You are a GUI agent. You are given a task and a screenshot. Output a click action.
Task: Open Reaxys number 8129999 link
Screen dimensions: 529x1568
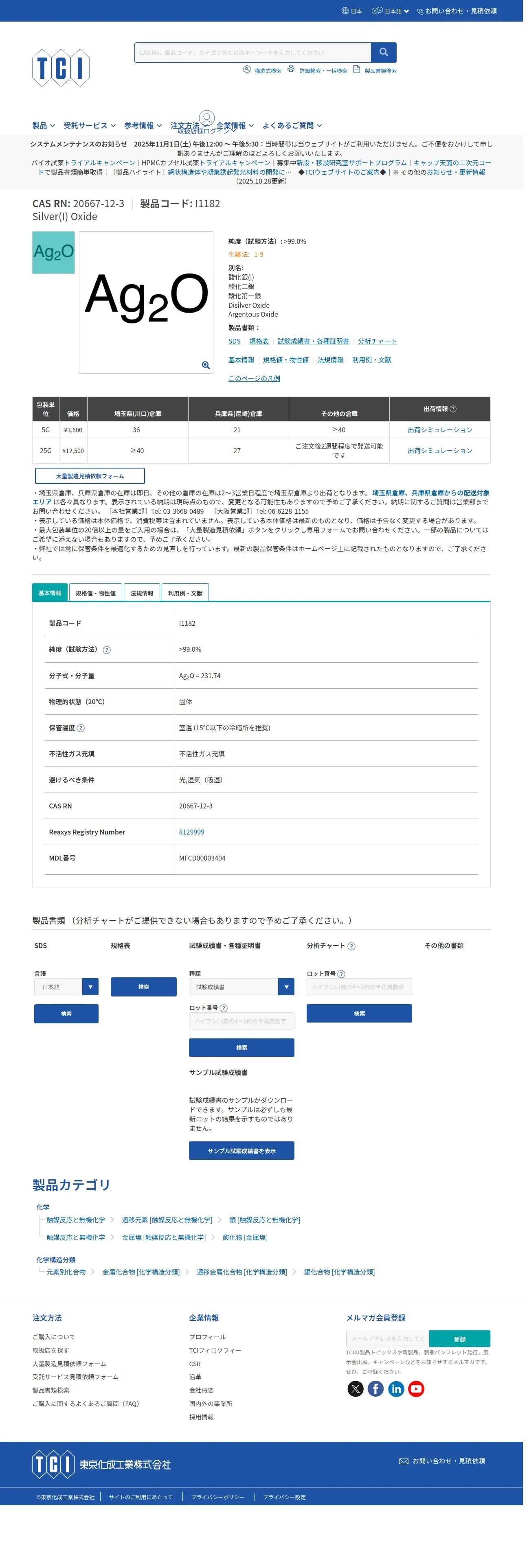[192, 832]
